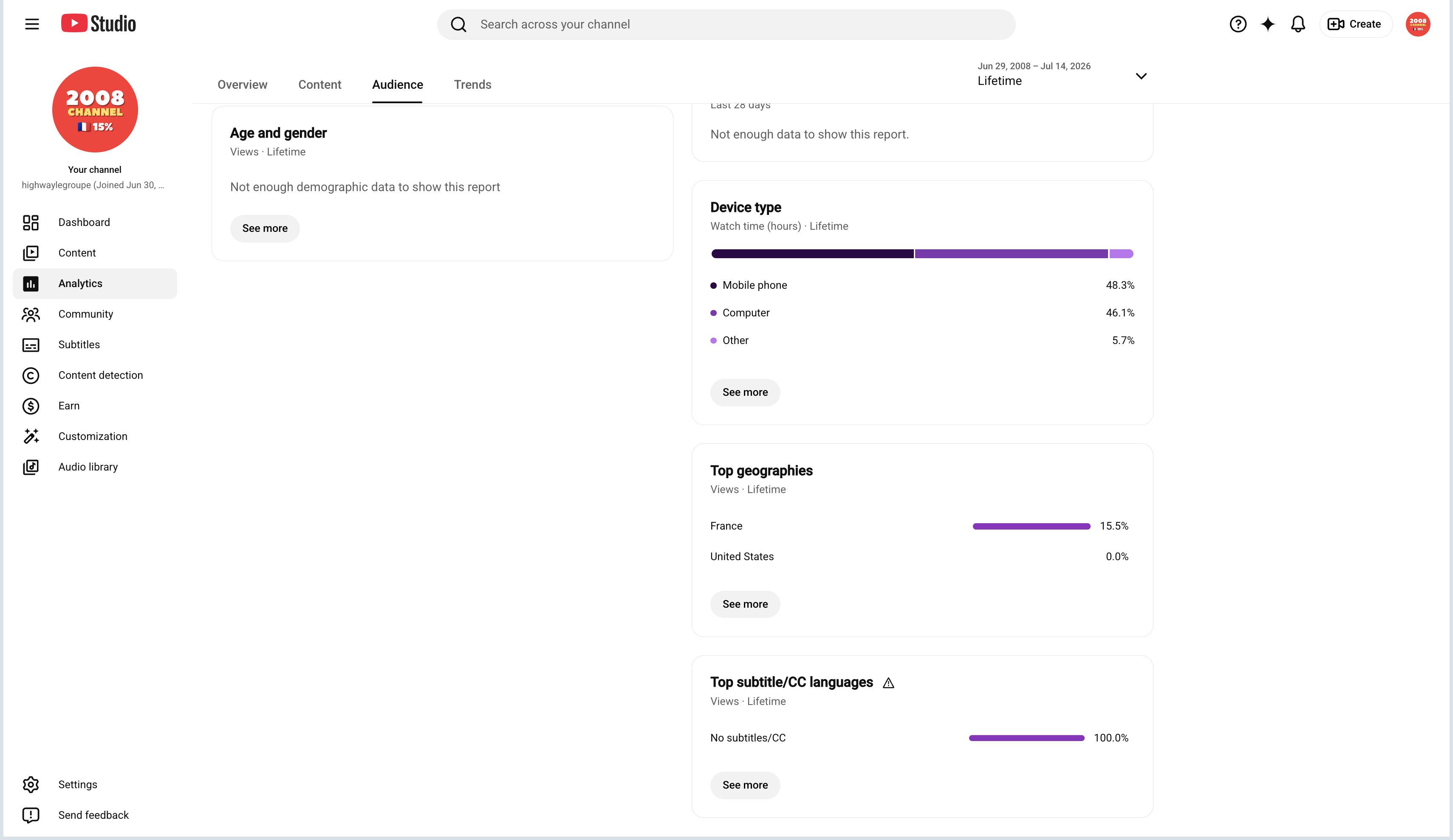Click See more under Device type
This screenshot has width=1453, height=840.
[x=745, y=393]
